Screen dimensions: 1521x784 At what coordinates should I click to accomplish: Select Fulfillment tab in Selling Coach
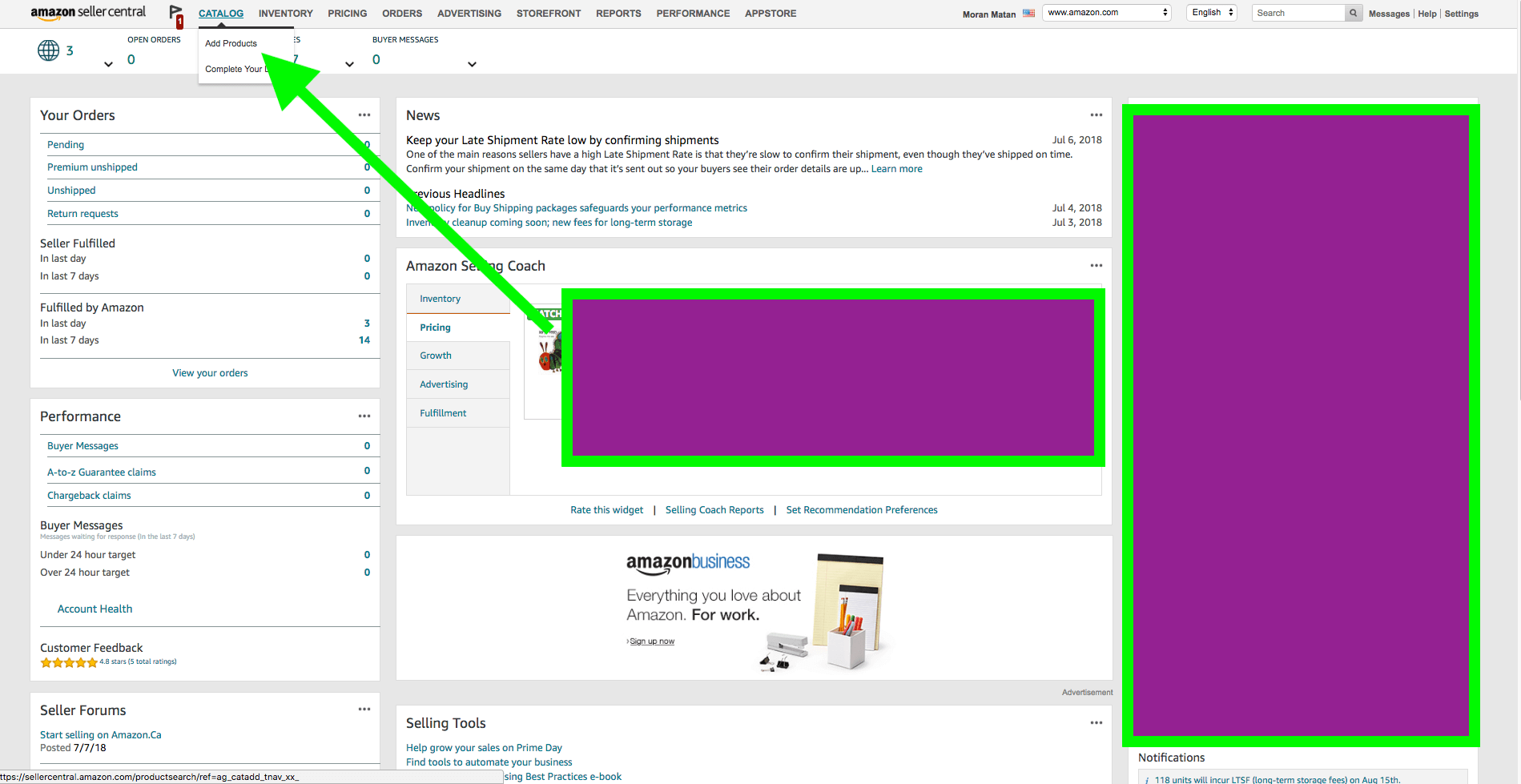pos(458,413)
